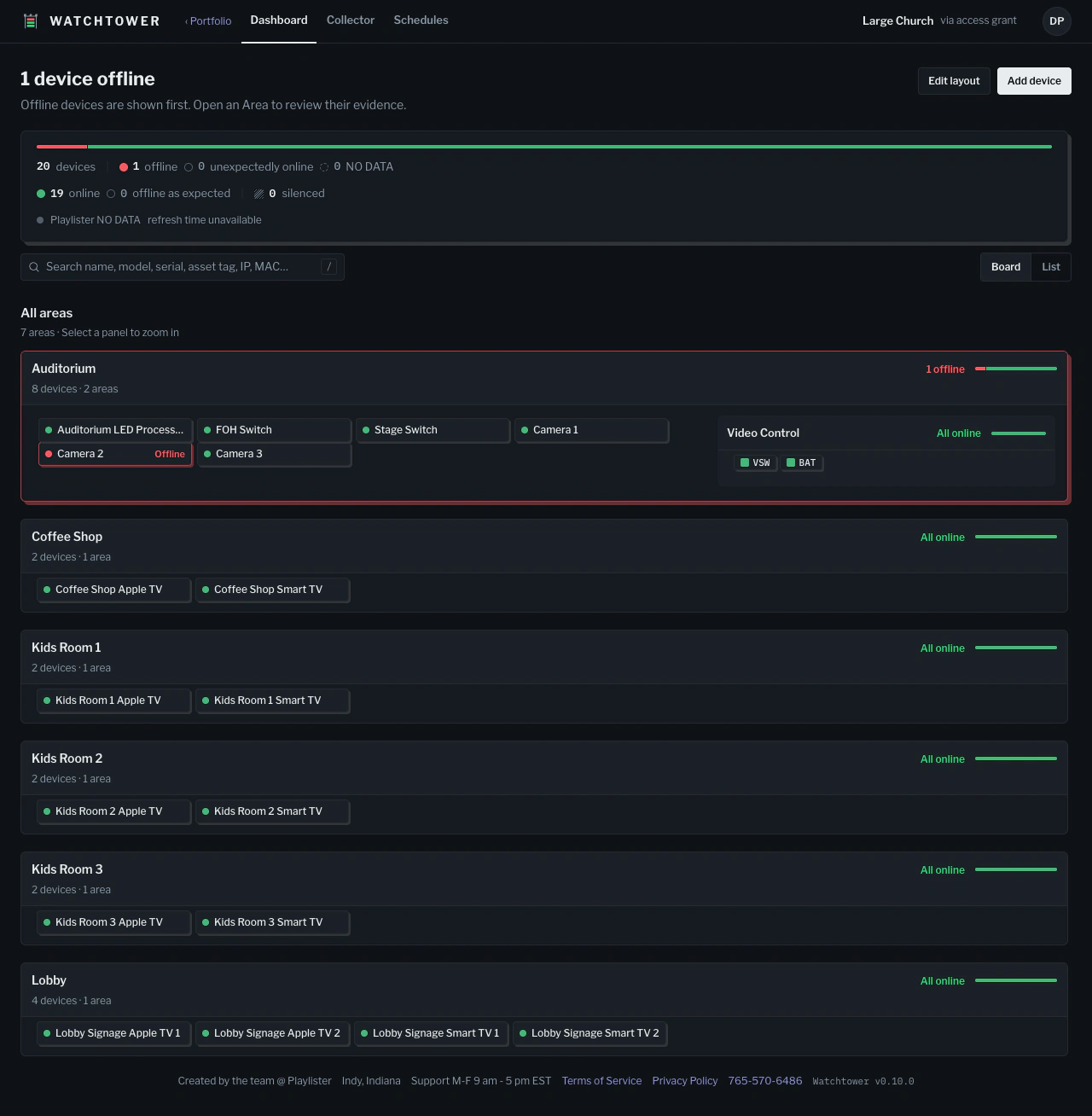Screen dimensions: 1092x1116
Task: Click the Lobby health progress bar
Action: pyautogui.click(x=1016, y=980)
